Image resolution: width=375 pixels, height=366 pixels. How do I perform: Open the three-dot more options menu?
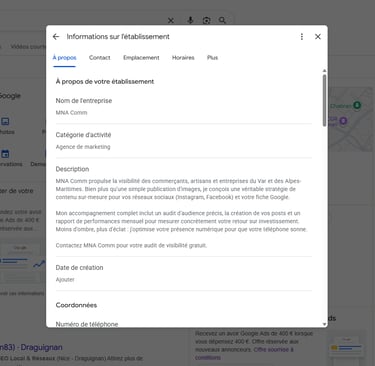pyautogui.click(x=302, y=37)
